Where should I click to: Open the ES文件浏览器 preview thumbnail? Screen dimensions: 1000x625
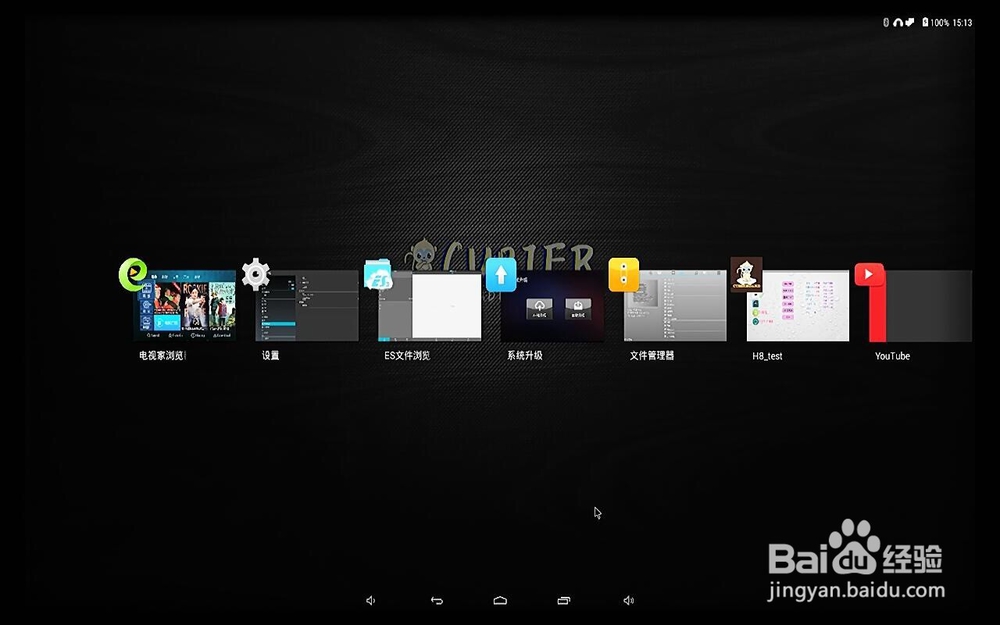coord(430,305)
